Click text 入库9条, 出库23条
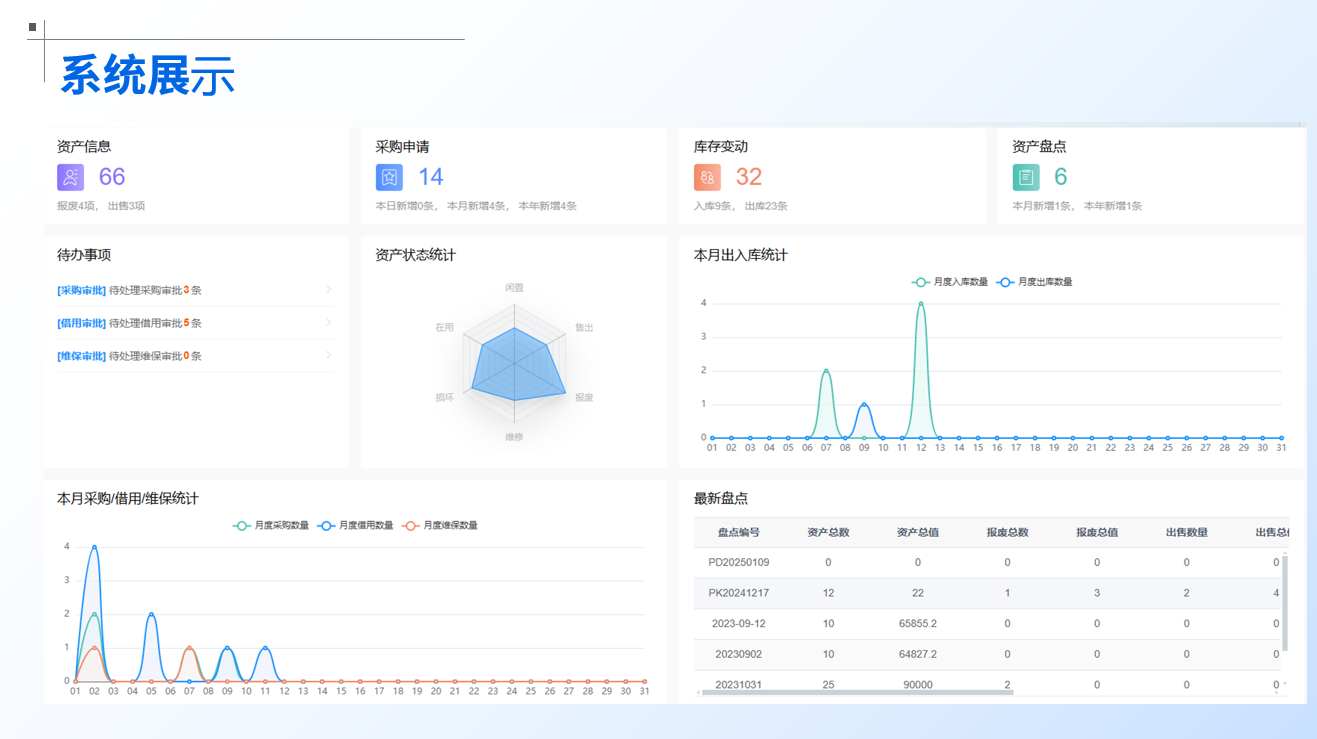Image resolution: width=1317 pixels, height=739 pixels. 741,206
